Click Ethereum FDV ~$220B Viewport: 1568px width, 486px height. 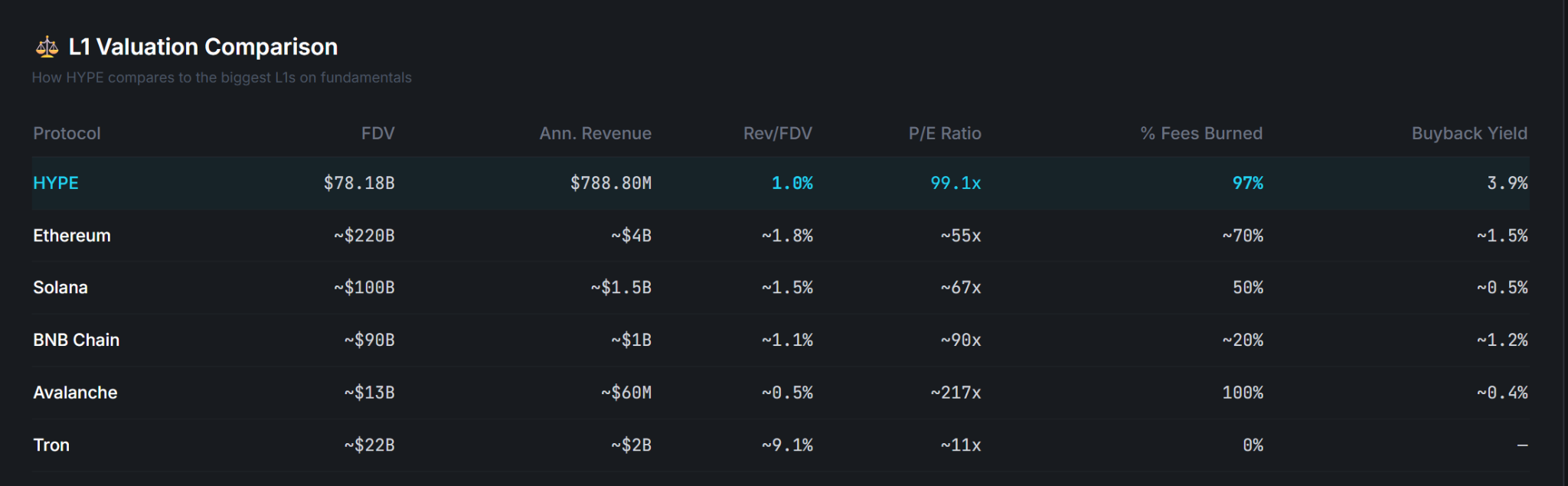tap(364, 236)
